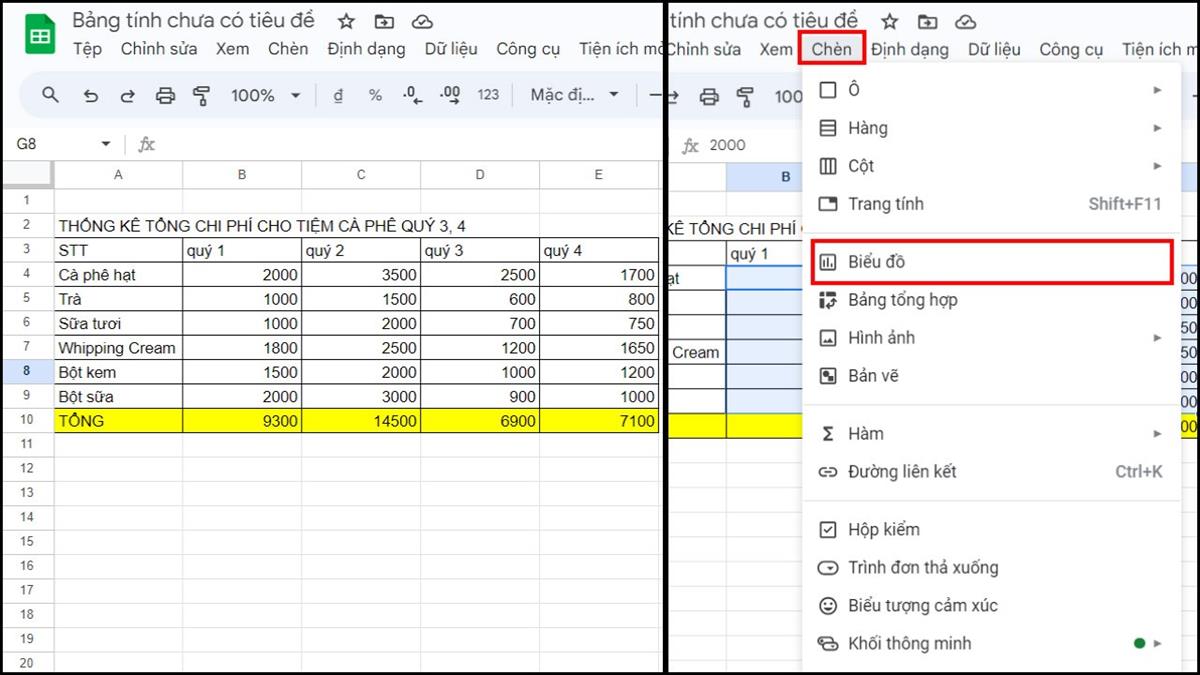Open Google Sheets home via the green logo
Screen dimensions: 1200x675
(x=38, y=33)
